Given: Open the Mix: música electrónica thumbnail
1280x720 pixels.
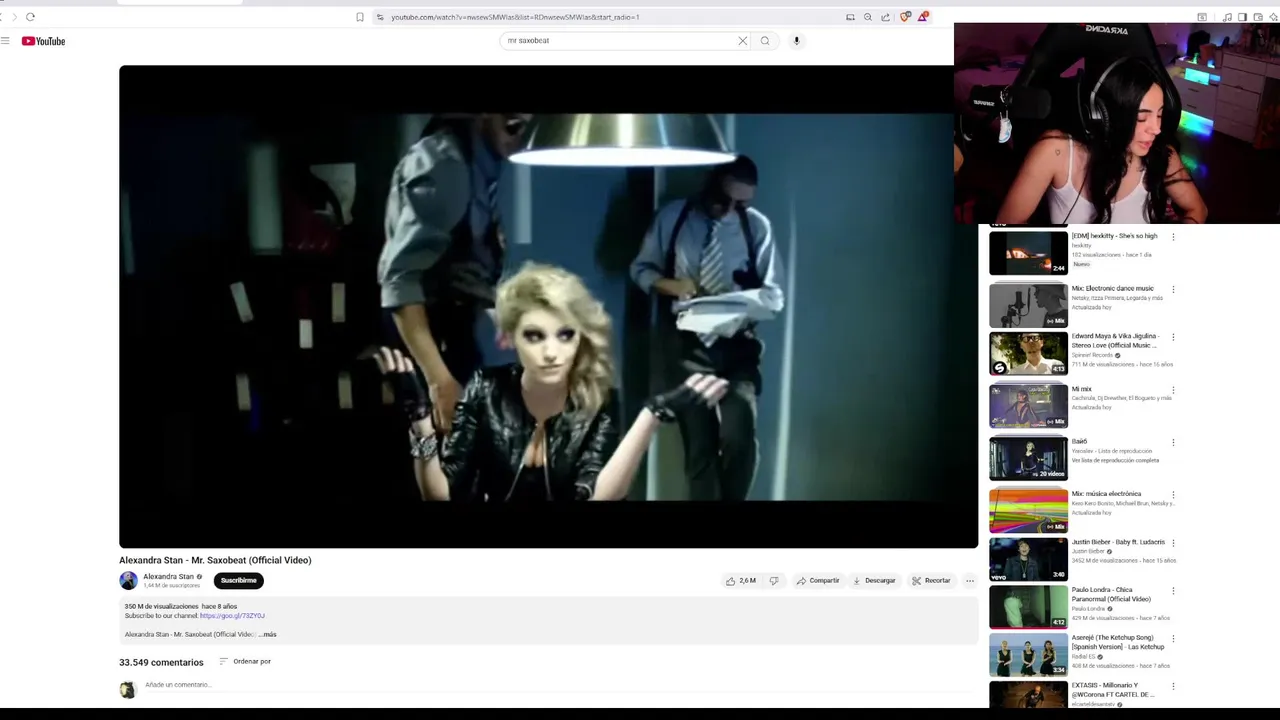Looking at the screenshot, I should point(1028,511).
